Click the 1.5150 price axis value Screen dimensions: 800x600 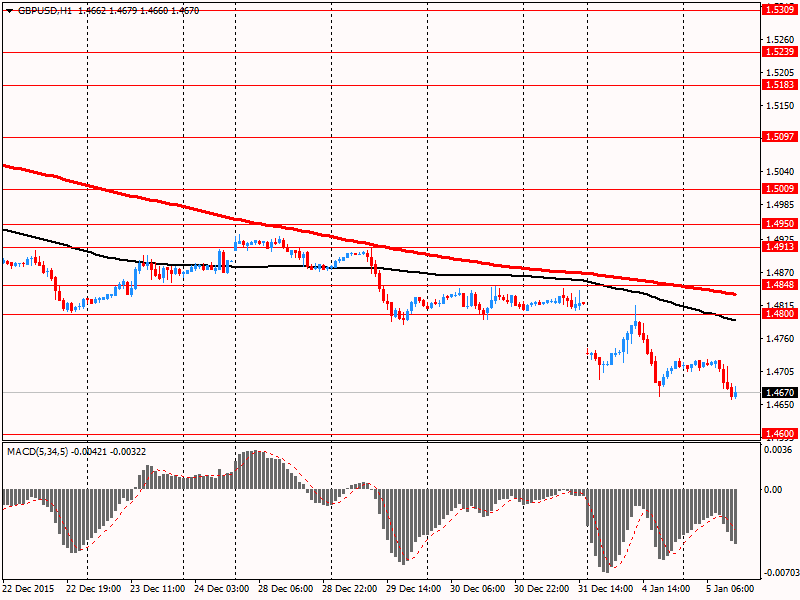781,106
